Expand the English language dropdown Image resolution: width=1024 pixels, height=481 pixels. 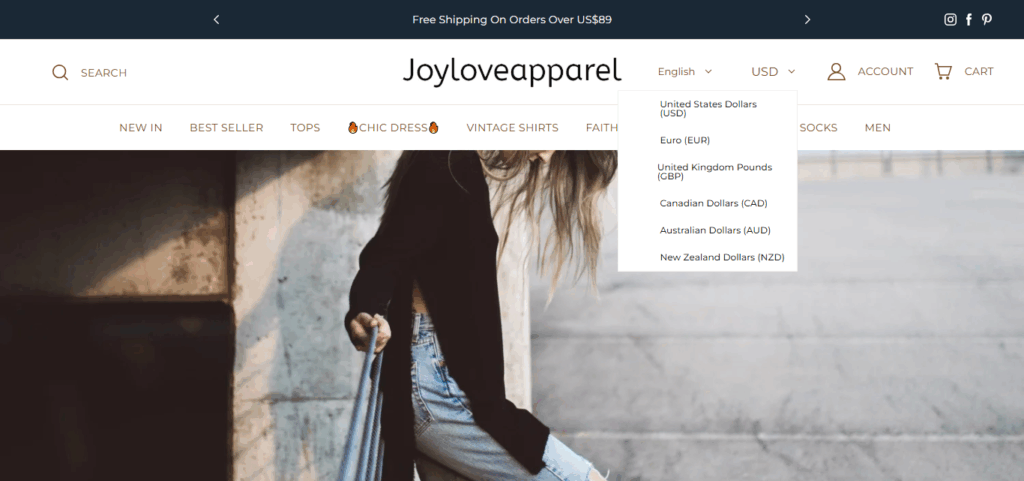(685, 72)
